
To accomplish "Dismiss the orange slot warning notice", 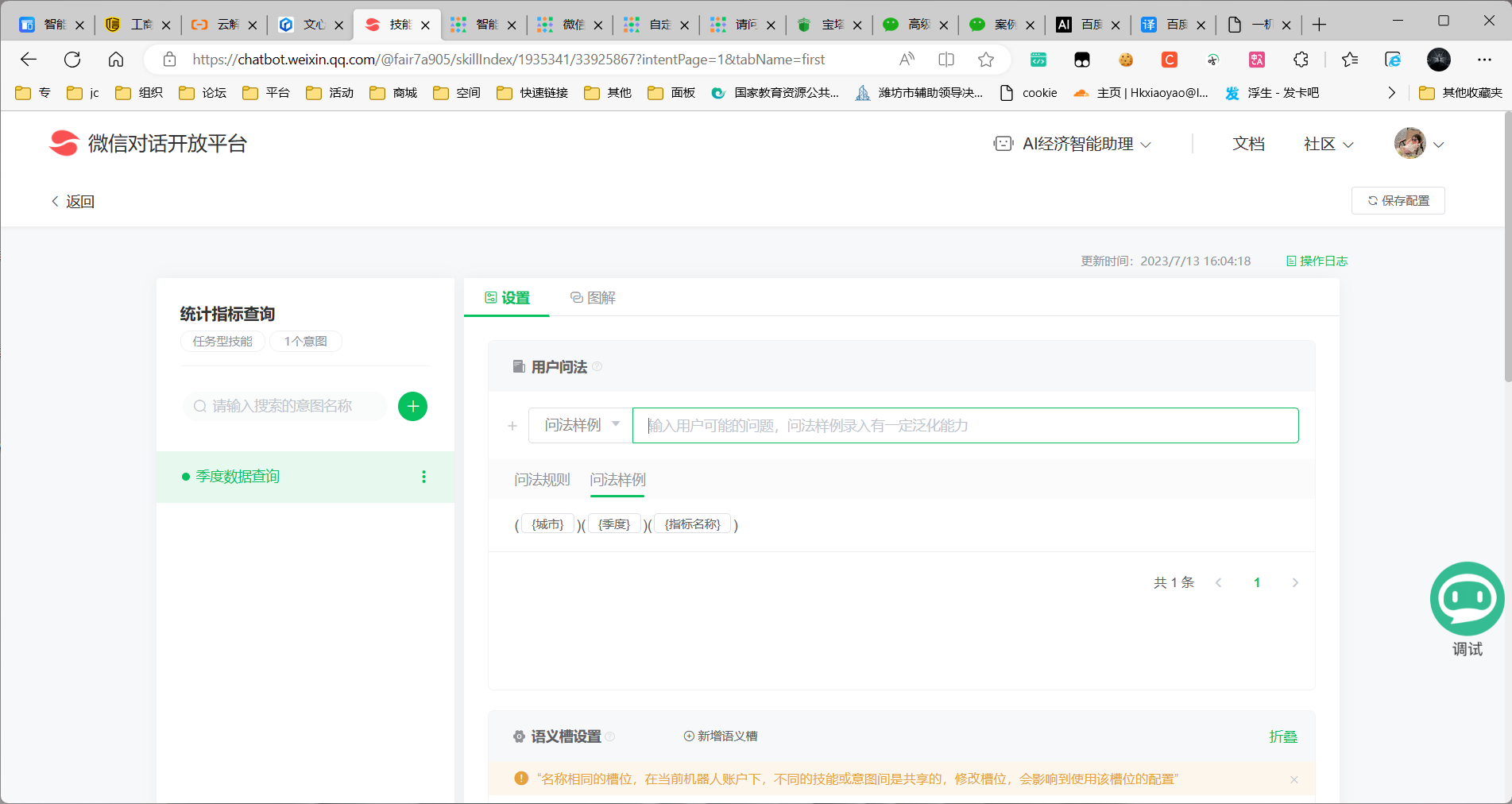I will (x=1294, y=779).
